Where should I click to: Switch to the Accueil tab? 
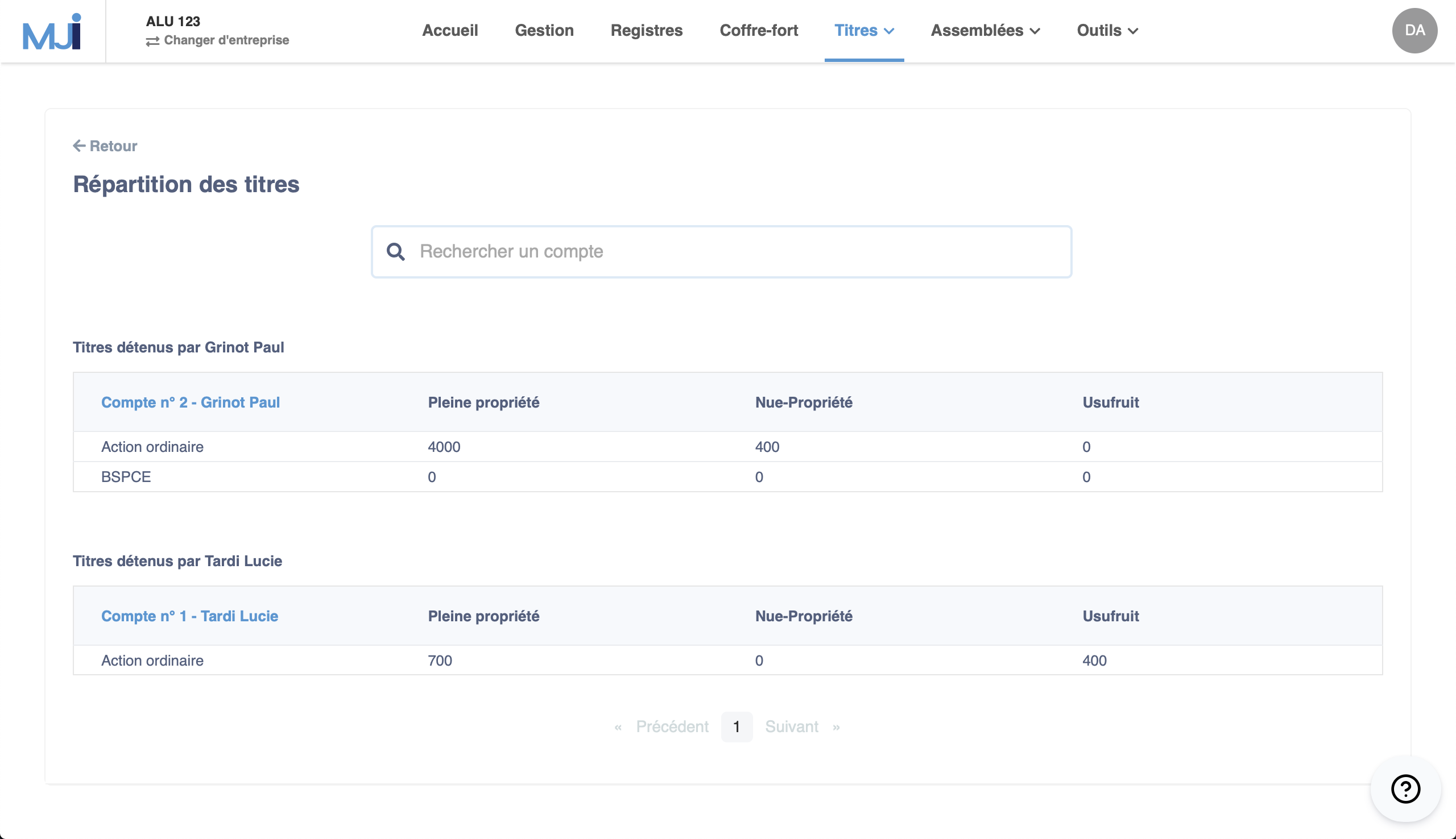tap(450, 30)
